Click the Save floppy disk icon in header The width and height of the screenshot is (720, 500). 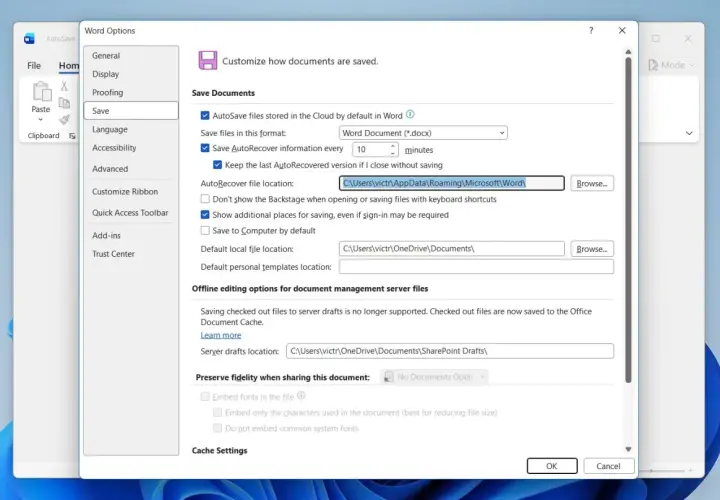[208, 61]
